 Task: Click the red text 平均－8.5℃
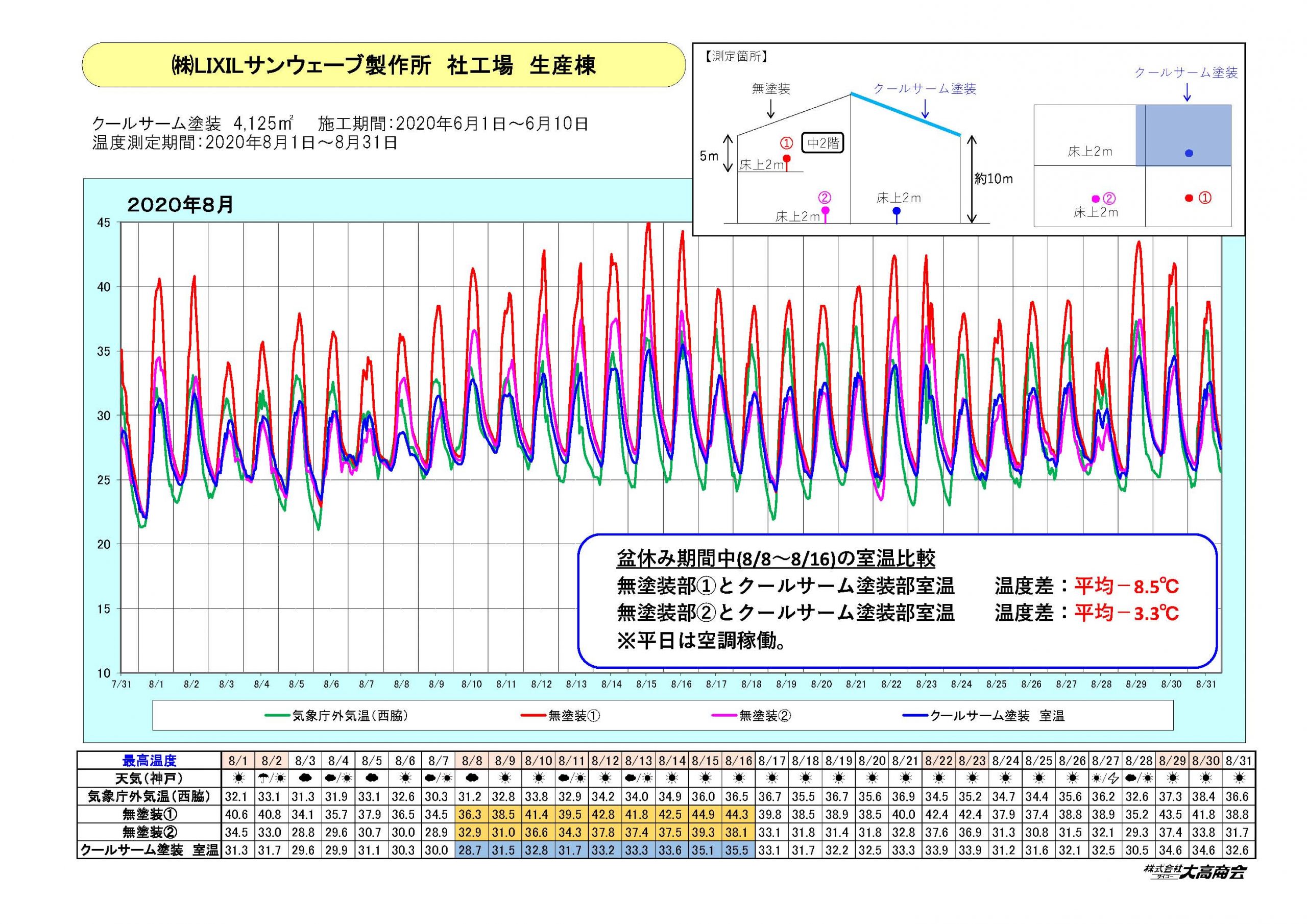[x=1127, y=586]
